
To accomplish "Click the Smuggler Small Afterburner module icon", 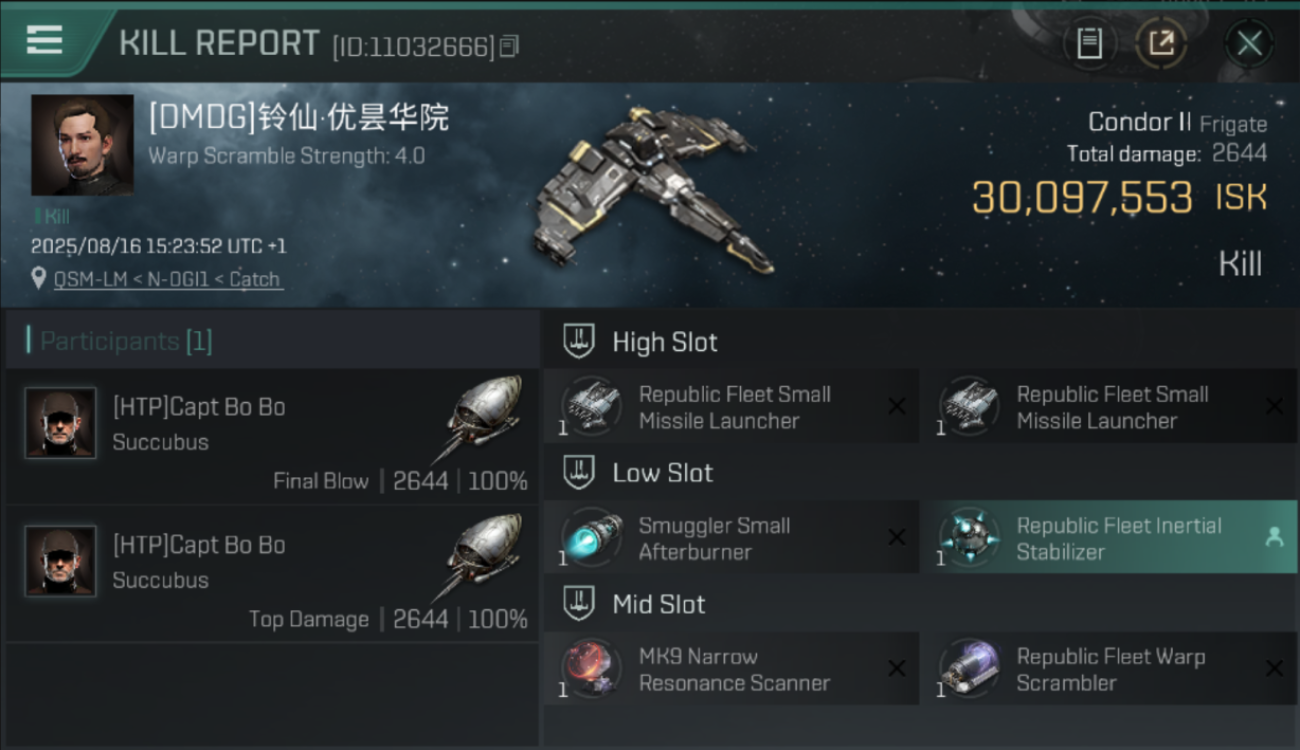I will coord(592,538).
